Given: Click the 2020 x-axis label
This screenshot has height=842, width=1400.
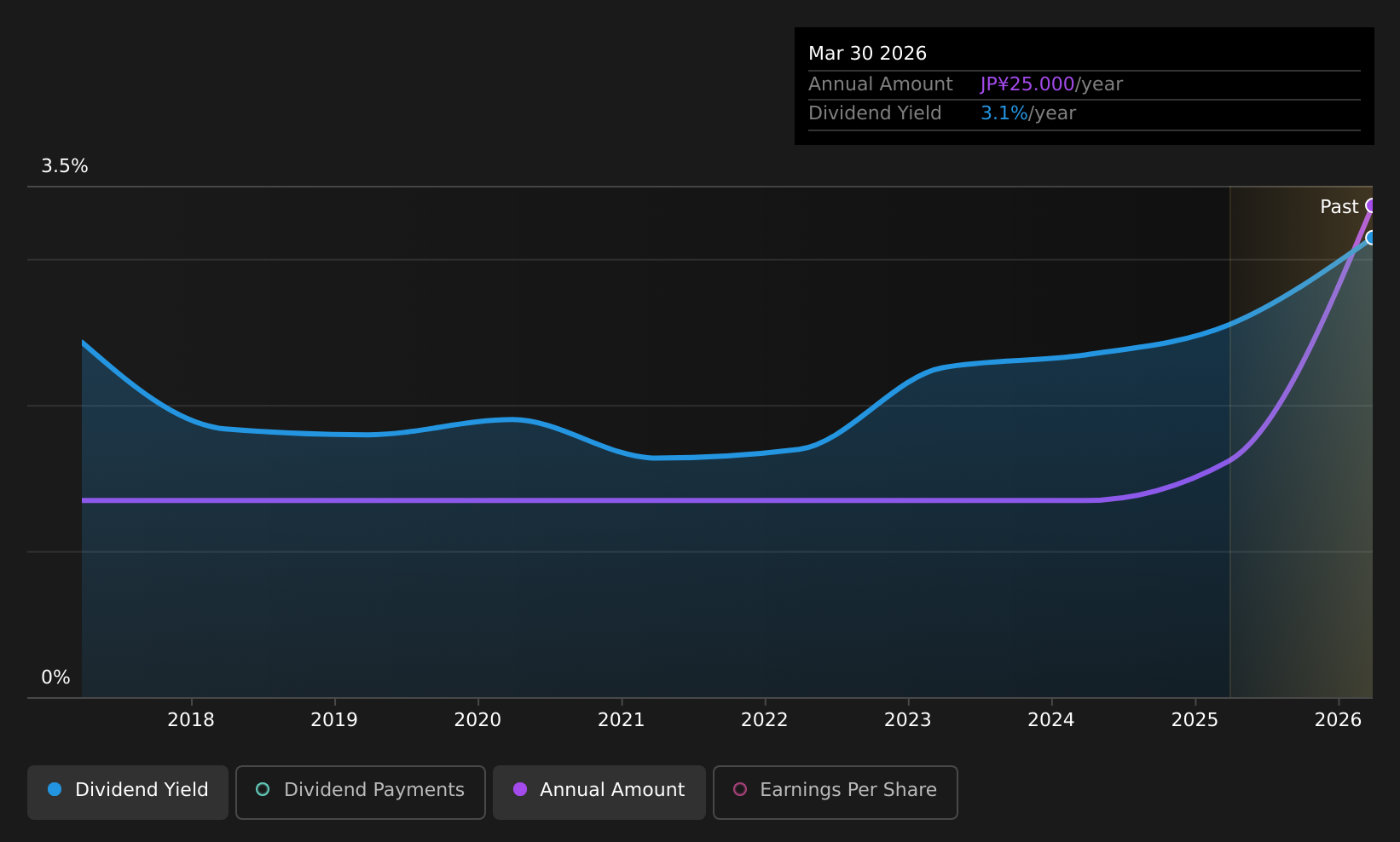Looking at the screenshot, I should 477,720.
